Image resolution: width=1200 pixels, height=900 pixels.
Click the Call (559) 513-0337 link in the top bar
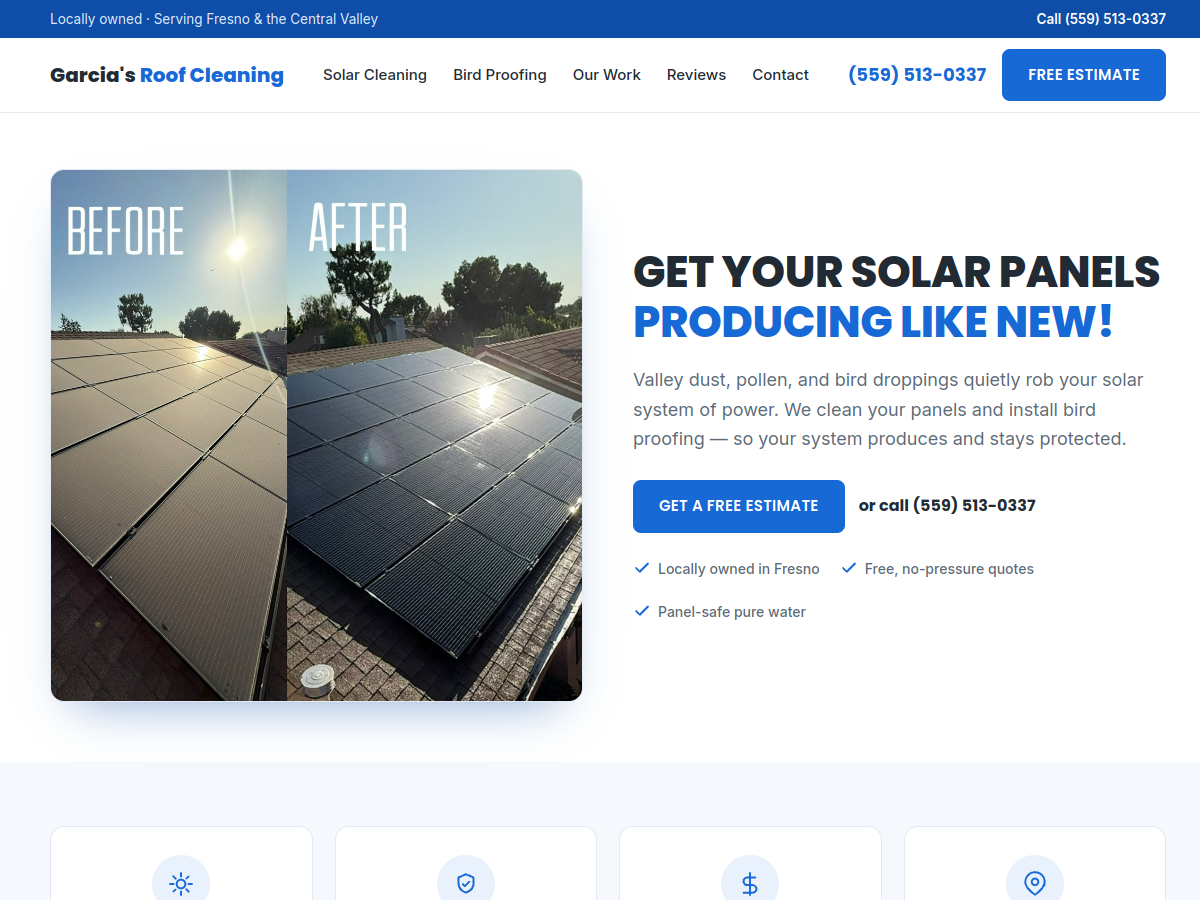tap(1101, 19)
